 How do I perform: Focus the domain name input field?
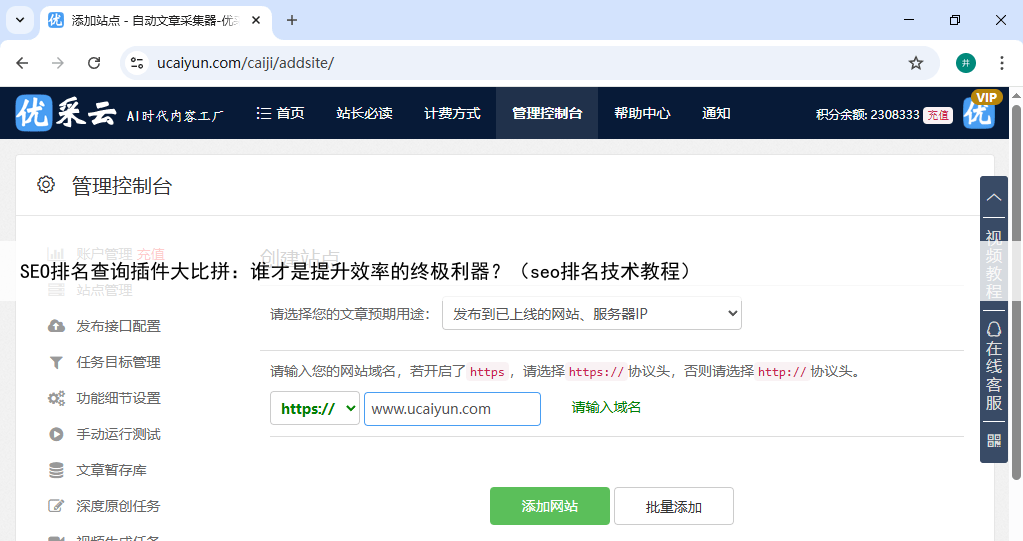pyautogui.click(x=452, y=408)
